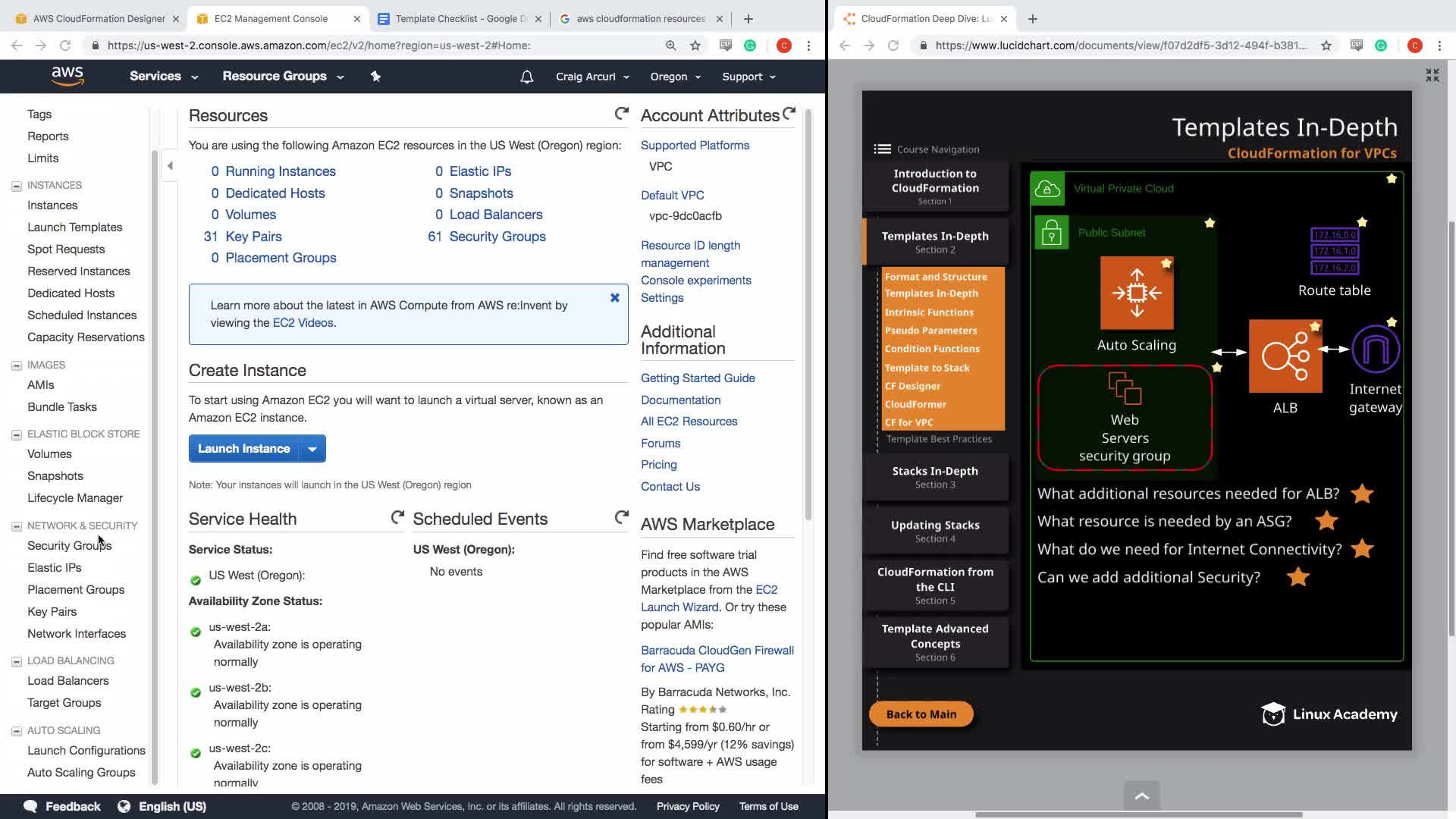Screen dimensions: 1456x819
Task: Dismiss the re:Invent info banner
Action: click(615, 298)
